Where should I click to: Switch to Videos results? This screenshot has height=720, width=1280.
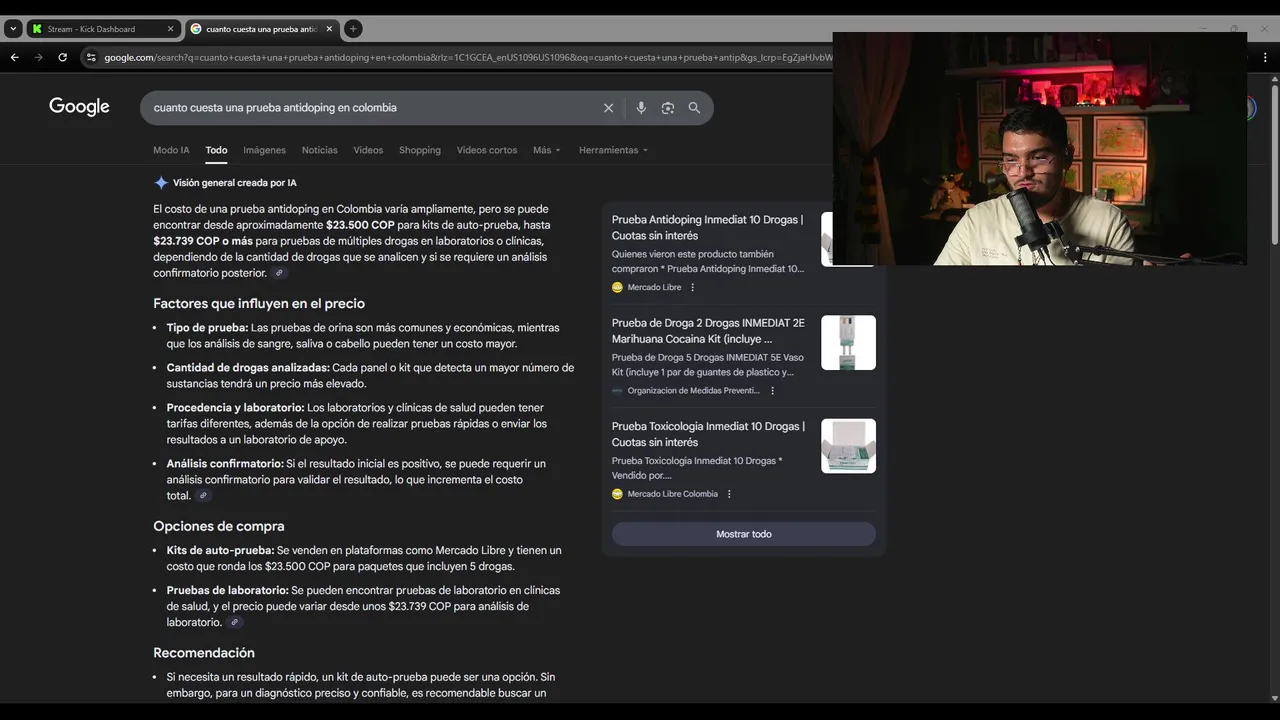coord(368,150)
